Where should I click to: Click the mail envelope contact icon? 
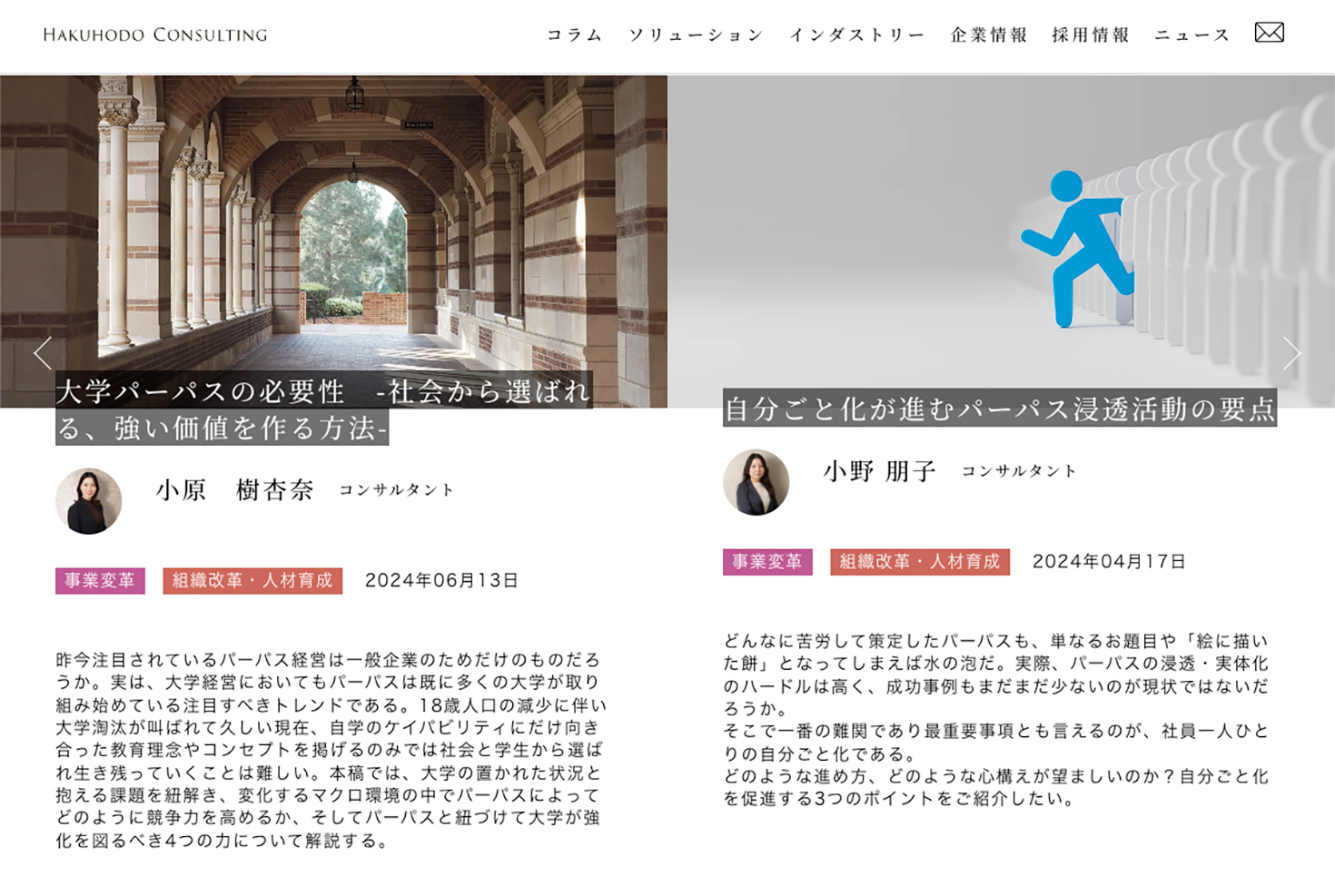pyautogui.click(x=1269, y=34)
